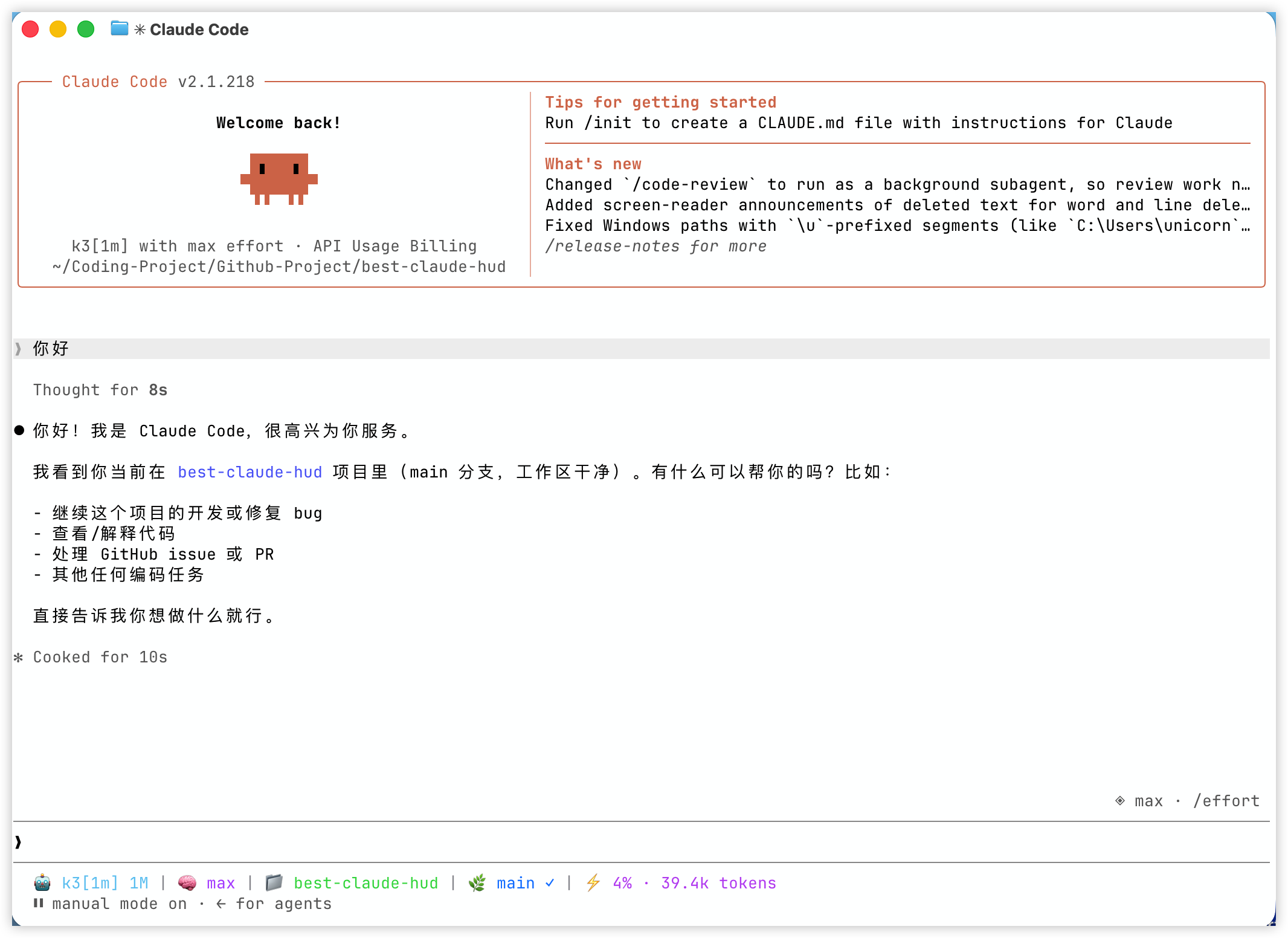The image size is (1288, 938).
Task: Click the Welcome back! heading
Action: [x=279, y=123]
